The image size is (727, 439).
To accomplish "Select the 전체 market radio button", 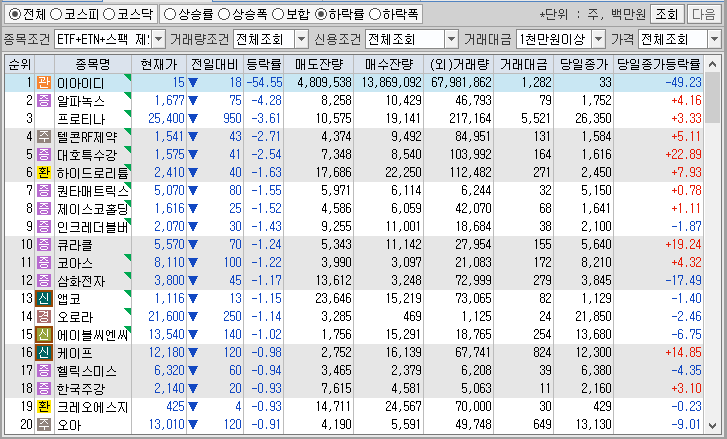I will (x=15, y=14).
